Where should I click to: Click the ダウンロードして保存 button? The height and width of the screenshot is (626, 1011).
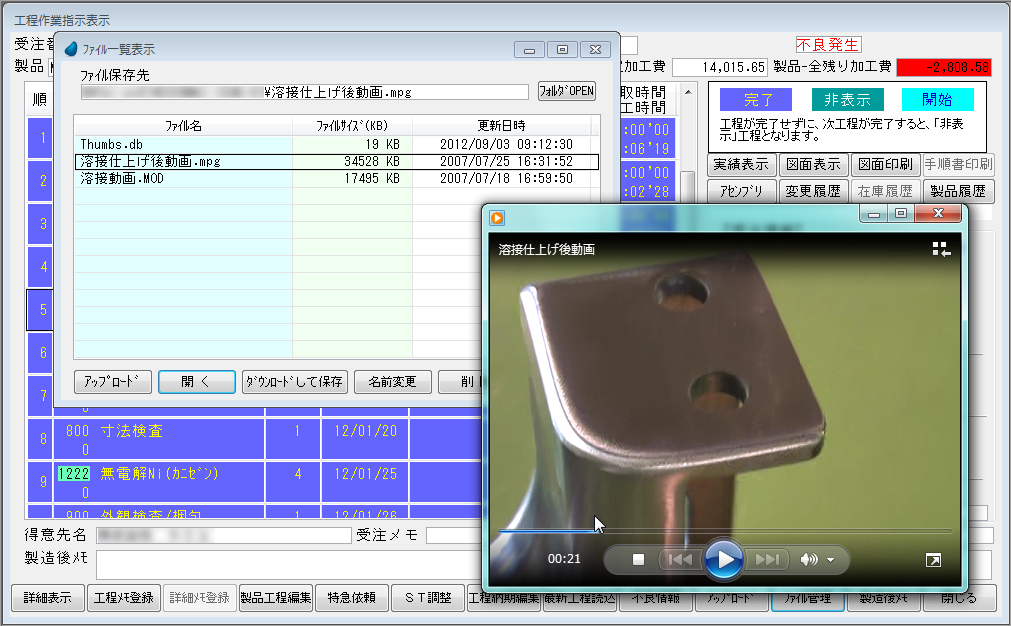point(295,382)
